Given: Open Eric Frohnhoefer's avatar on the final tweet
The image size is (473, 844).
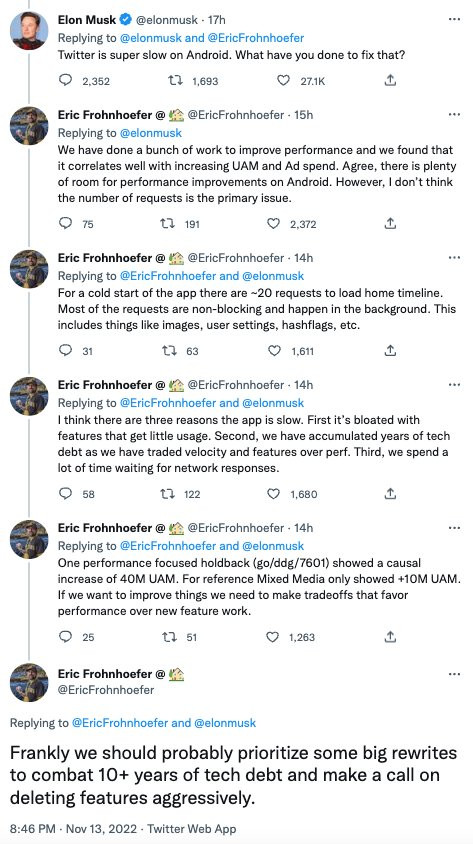Looking at the screenshot, I should coord(29,682).
